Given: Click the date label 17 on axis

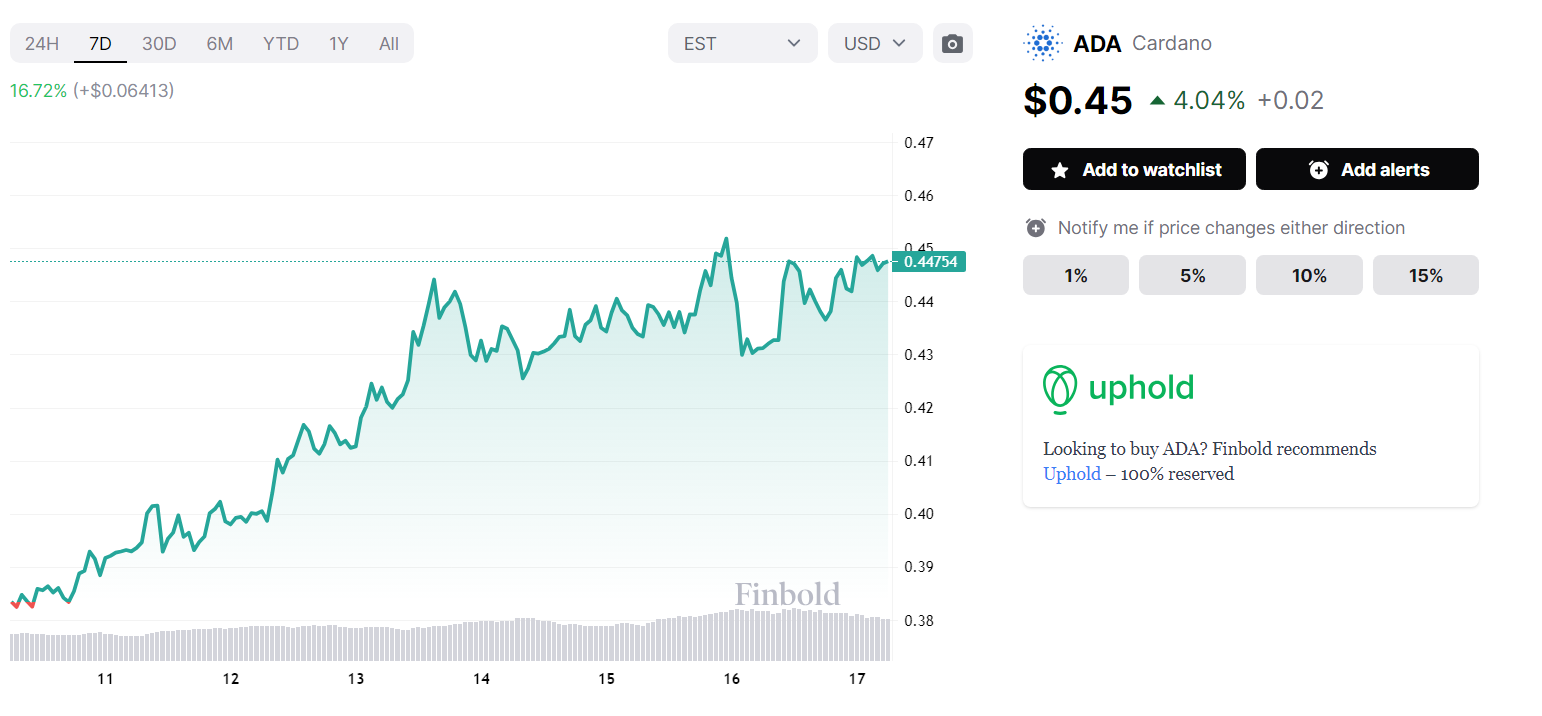Looking at the screenshot, I should (x=856, y=679).
